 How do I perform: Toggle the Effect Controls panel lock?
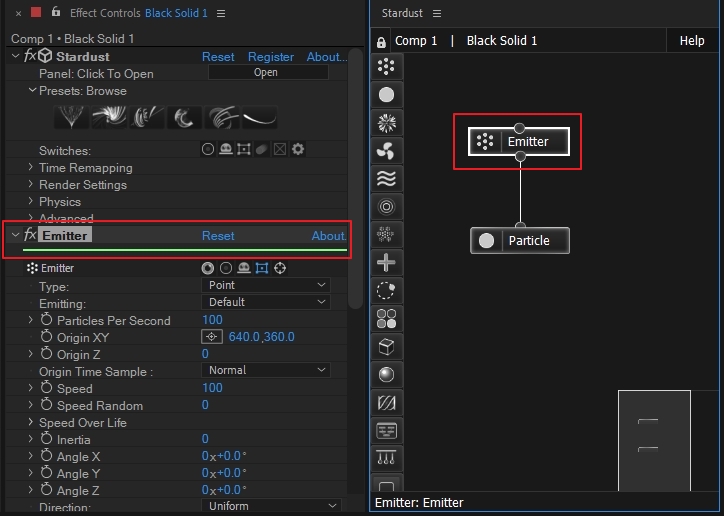click(x=56, y=12)
